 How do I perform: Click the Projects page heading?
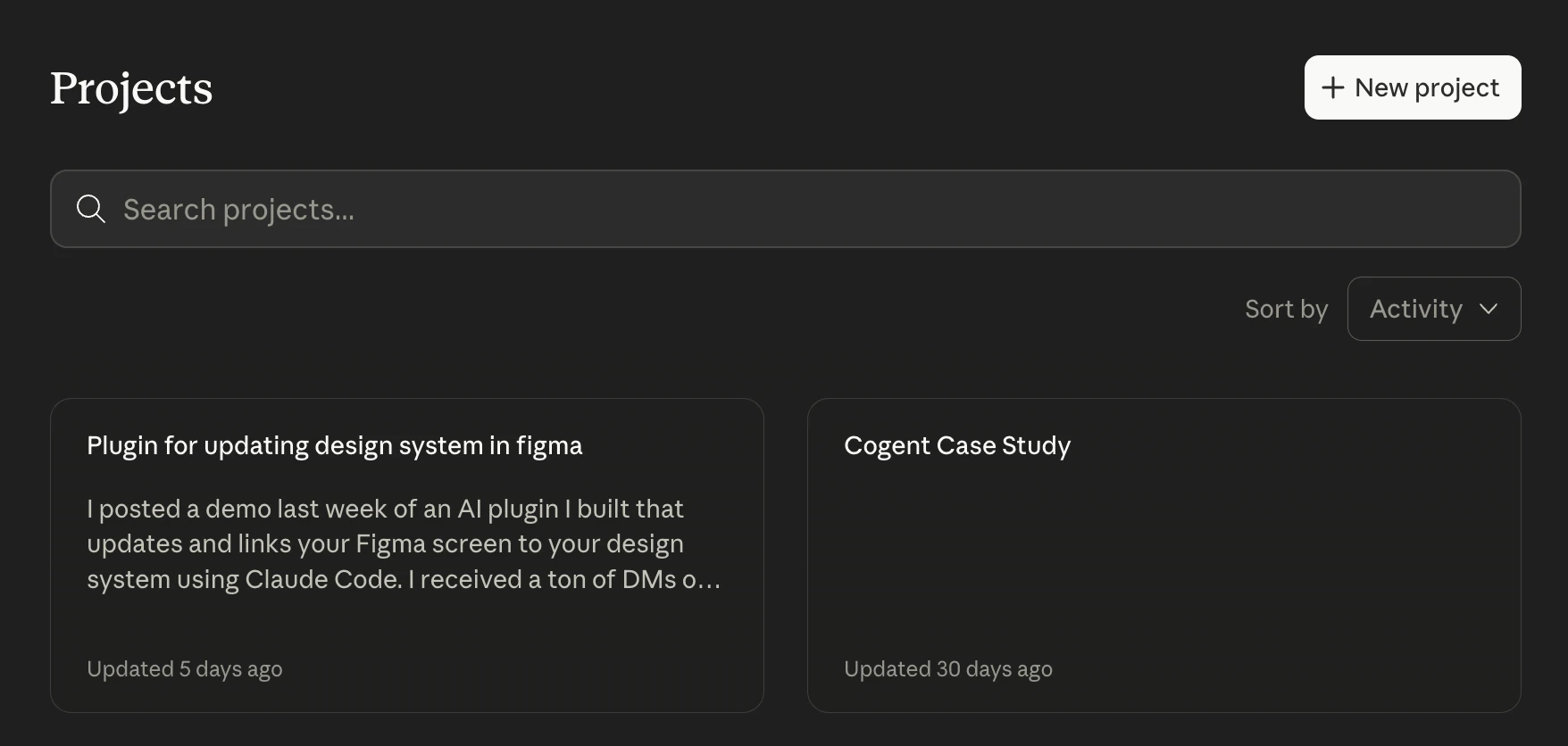pos(131,88)
